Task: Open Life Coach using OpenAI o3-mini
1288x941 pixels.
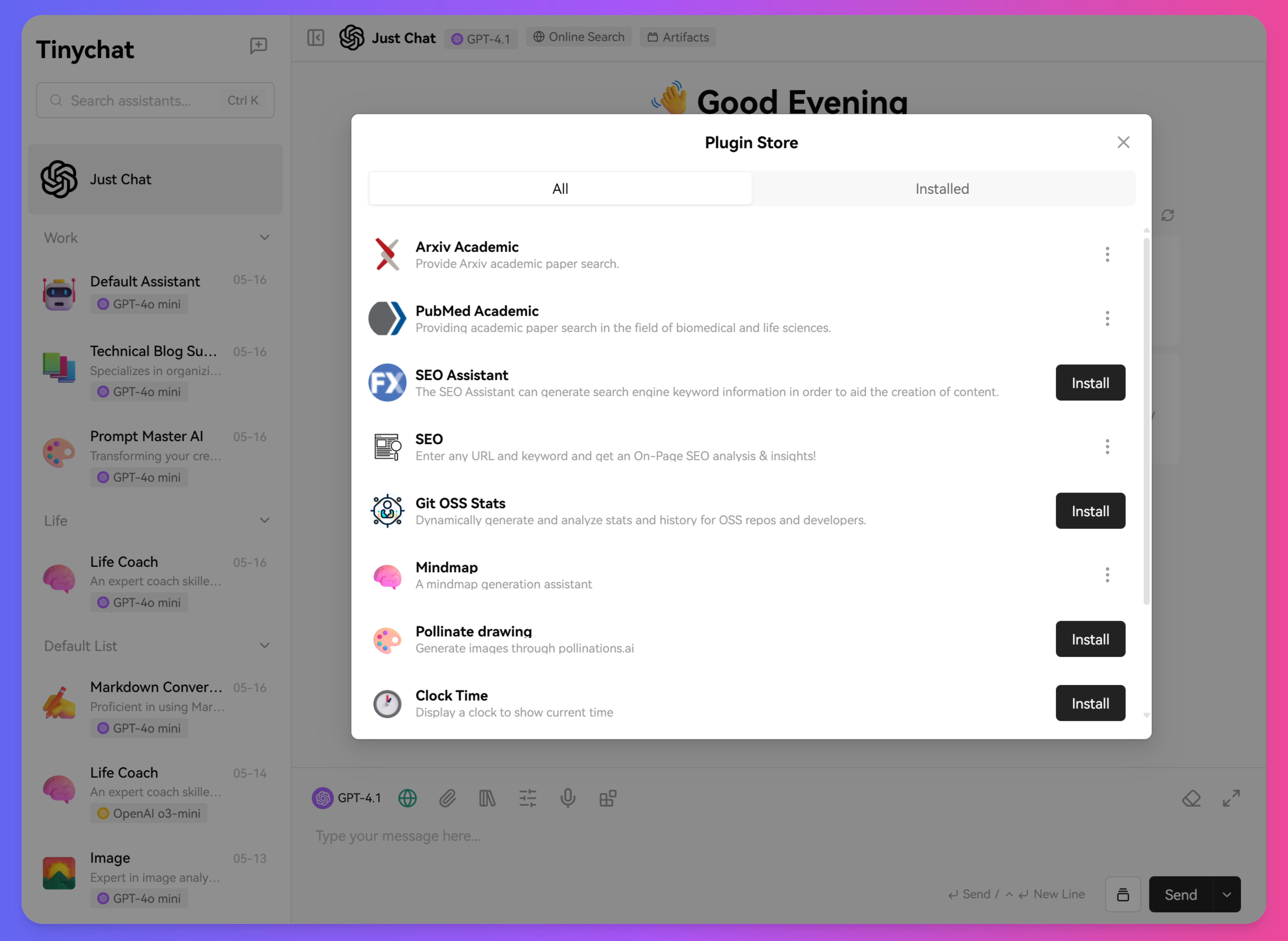Action: point(155,793)
